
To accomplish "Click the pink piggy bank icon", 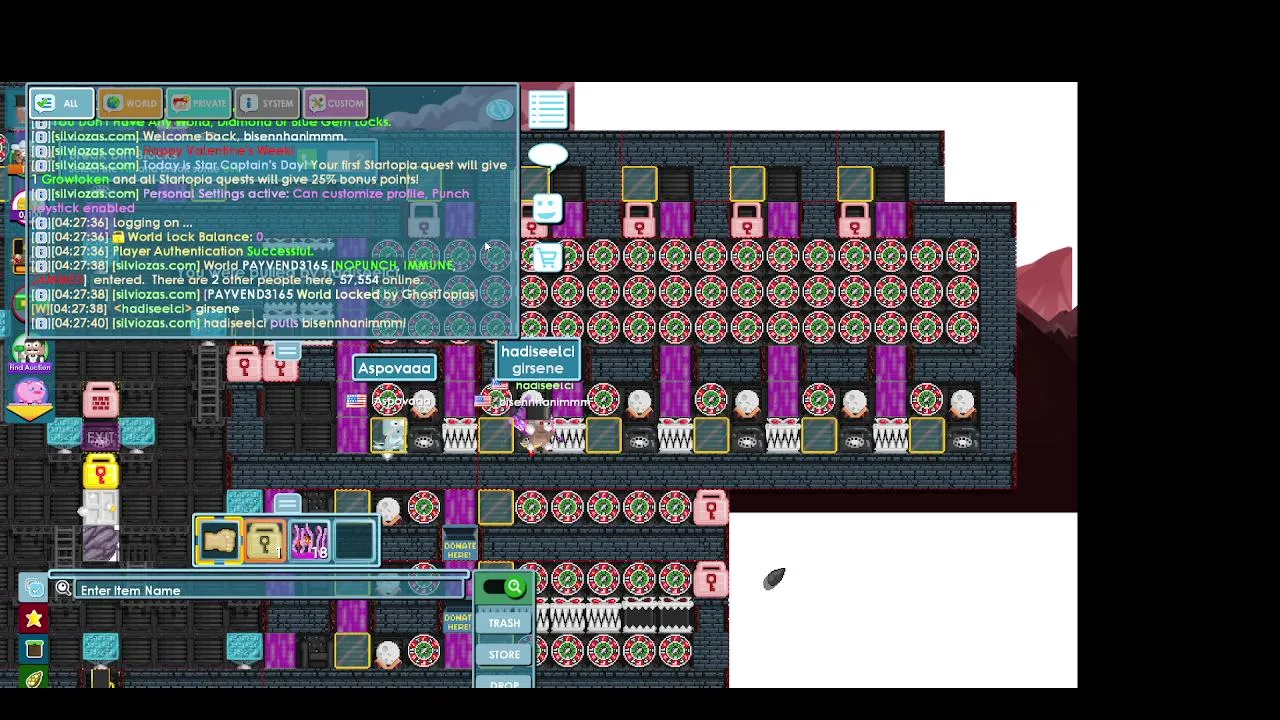I will [31, 390].
